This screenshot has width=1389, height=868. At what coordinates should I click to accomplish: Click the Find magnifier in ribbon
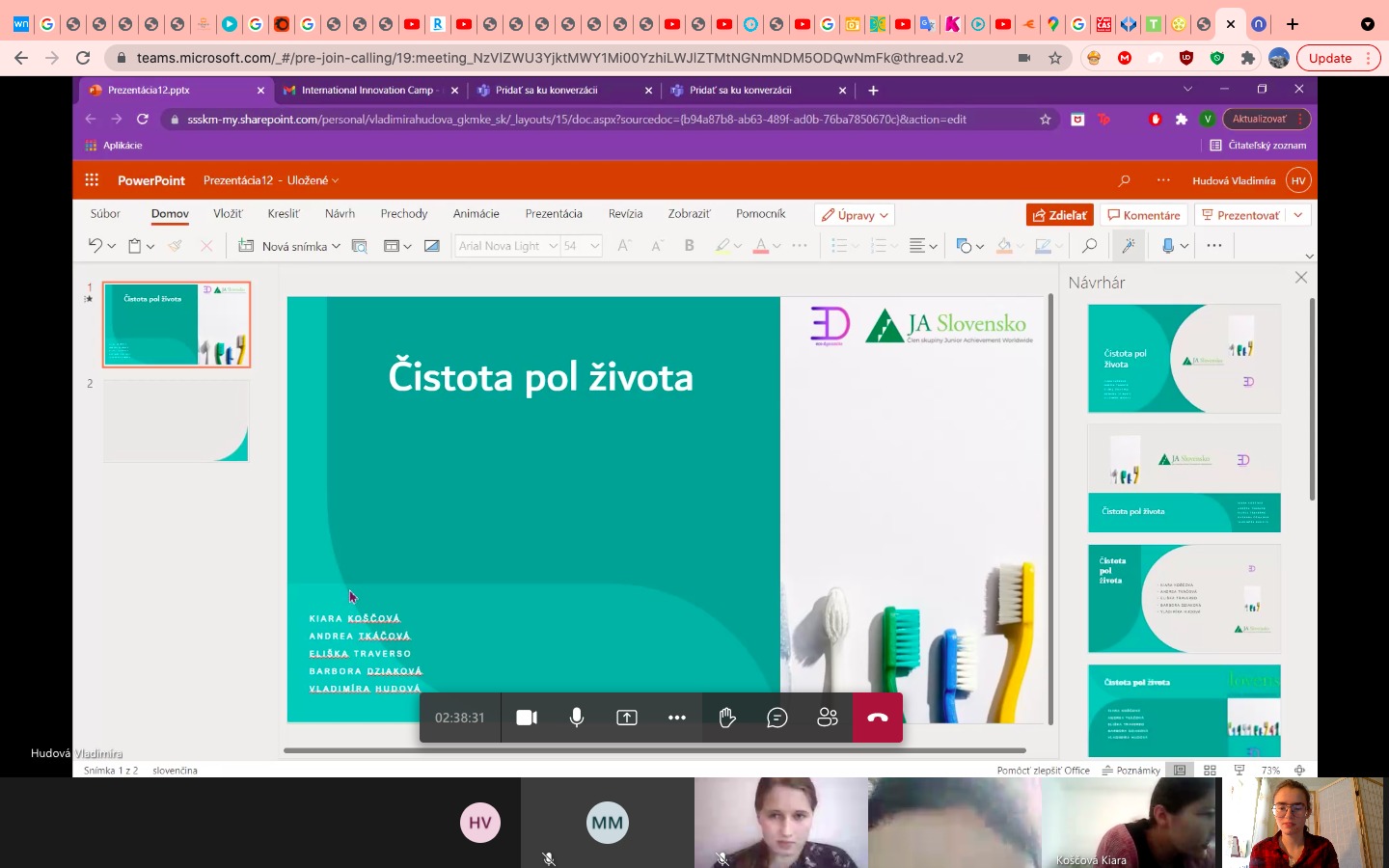point(1089,246)
